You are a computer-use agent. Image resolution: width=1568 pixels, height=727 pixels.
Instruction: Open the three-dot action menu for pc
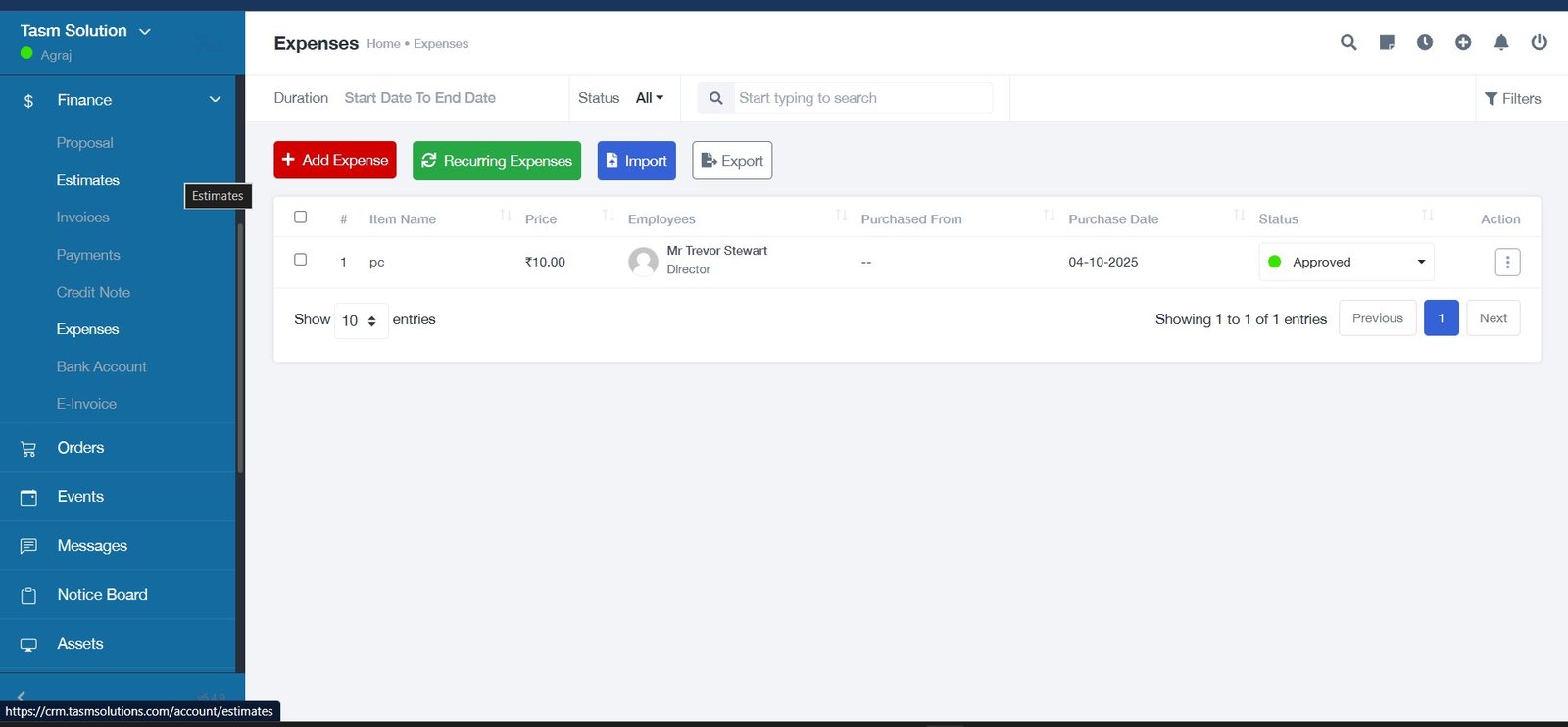tap(1507, 262)
